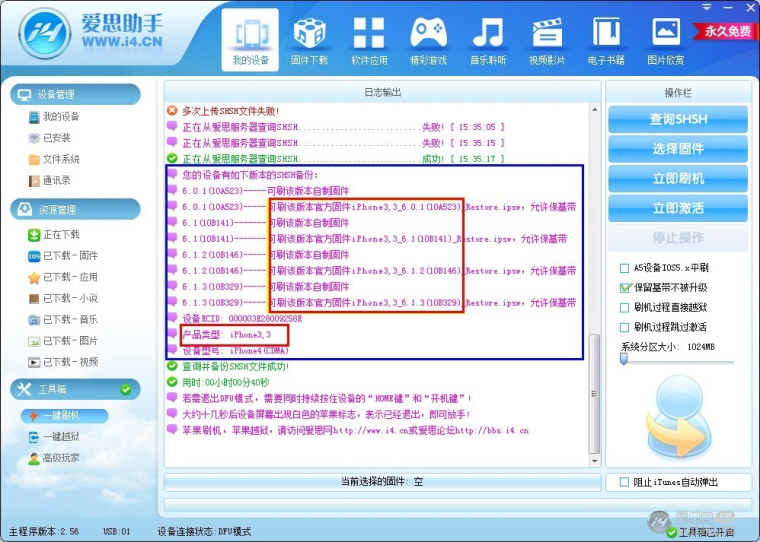Click the 当前选择的固件 bar
The width and height of the screenshot is (760, 542).
click(382, 482)
